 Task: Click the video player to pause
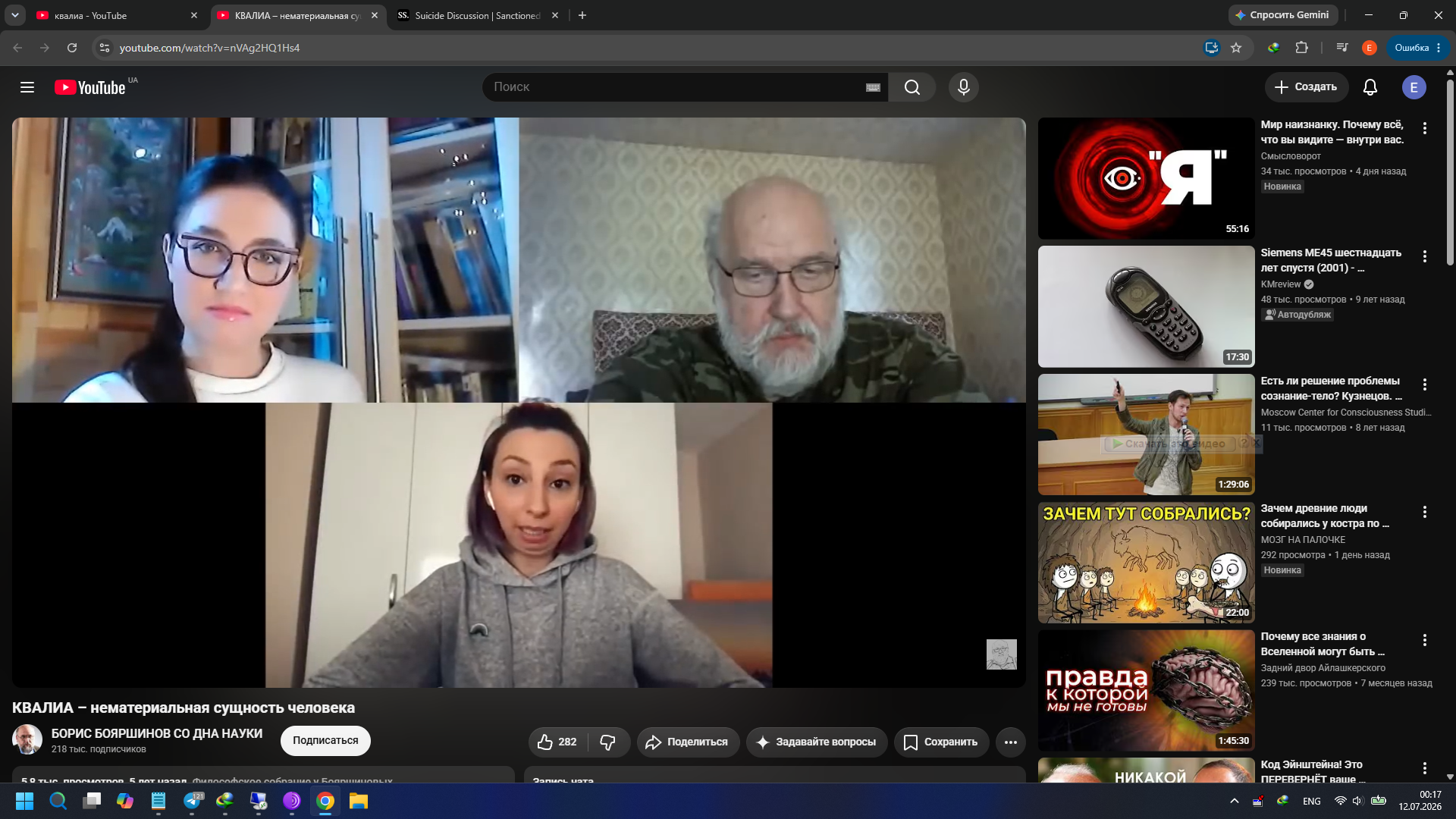pyautogui.click(x=519, y=403)
